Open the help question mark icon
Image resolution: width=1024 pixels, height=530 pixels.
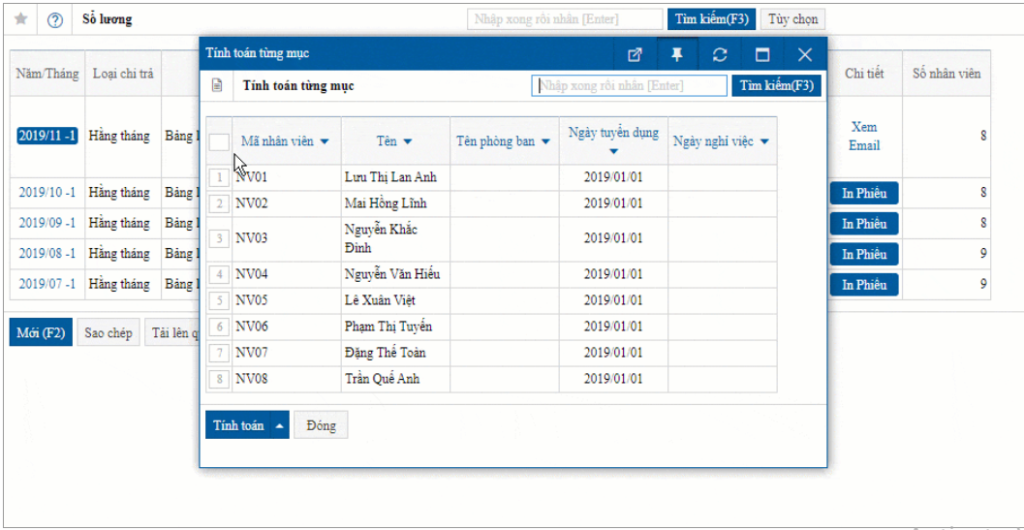tap(55, 19)
